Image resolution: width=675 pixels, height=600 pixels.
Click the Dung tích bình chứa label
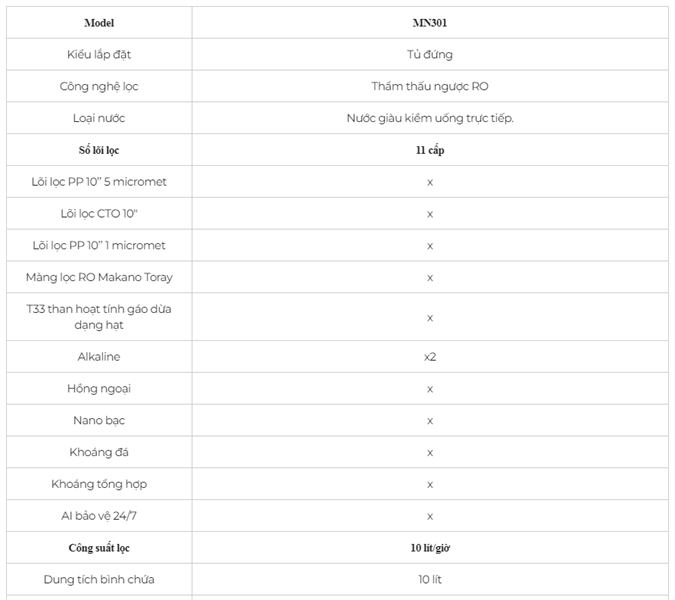coord(99,580)
